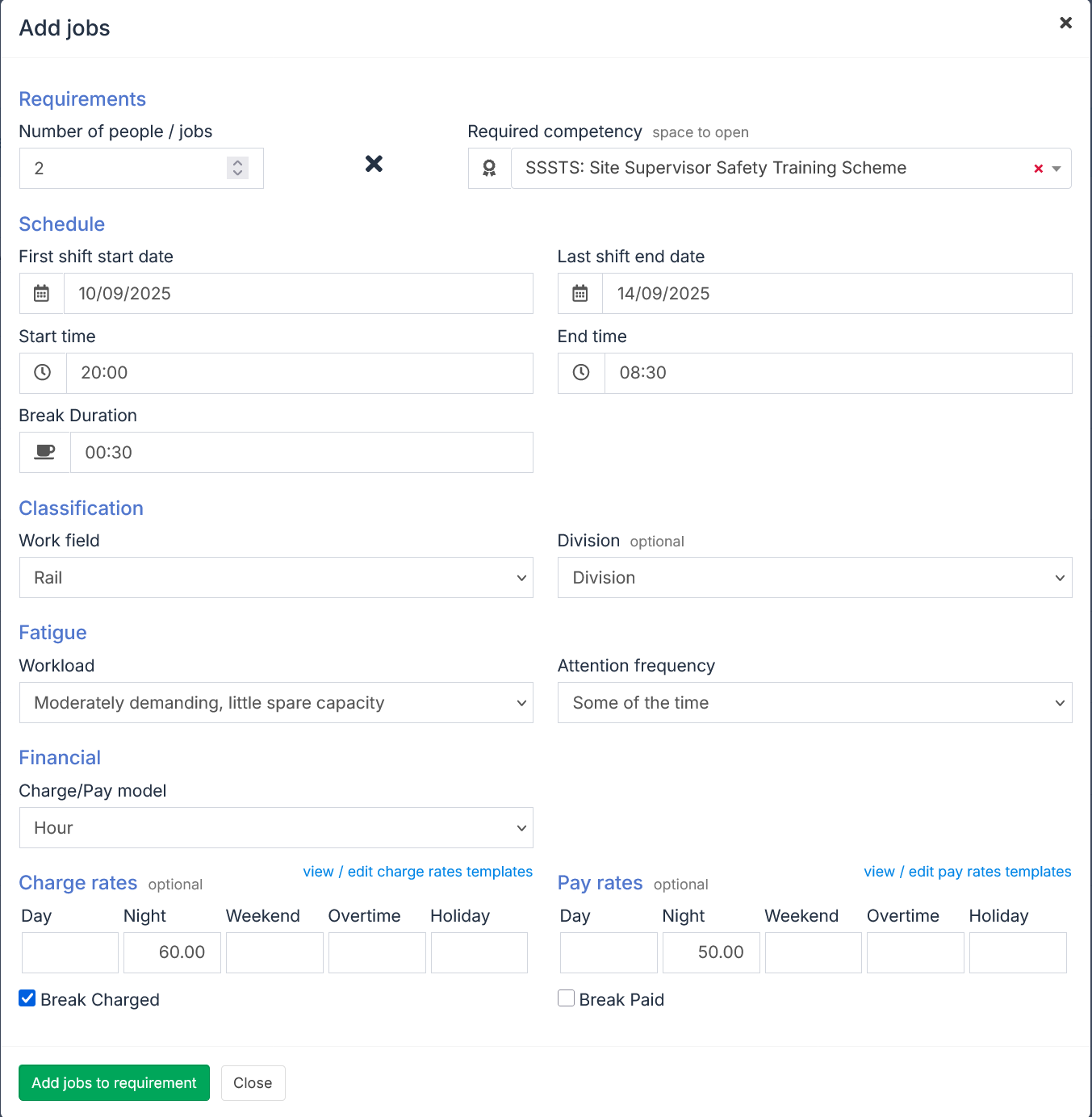Clear the selected SSSTS competency with red x

[x=1038, y=169]
